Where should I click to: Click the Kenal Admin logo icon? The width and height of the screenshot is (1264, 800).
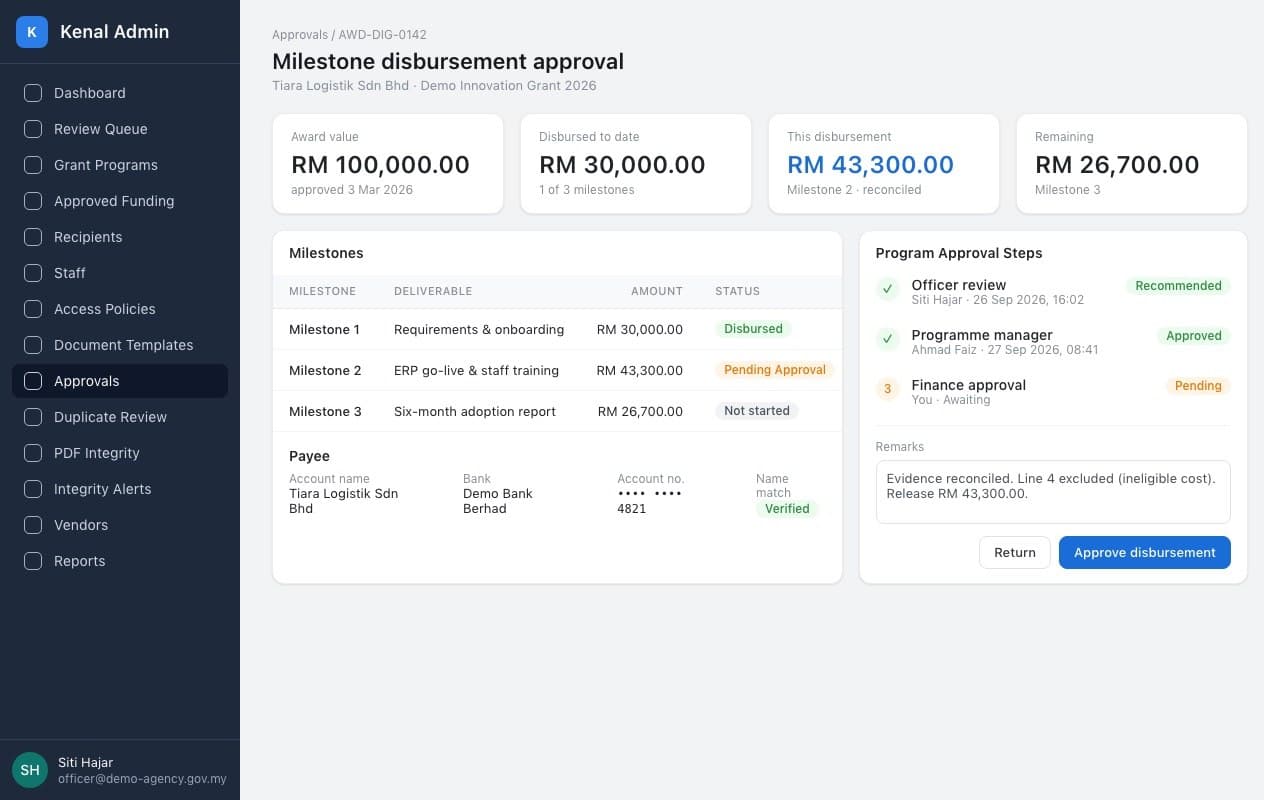(x=32, y=32)
